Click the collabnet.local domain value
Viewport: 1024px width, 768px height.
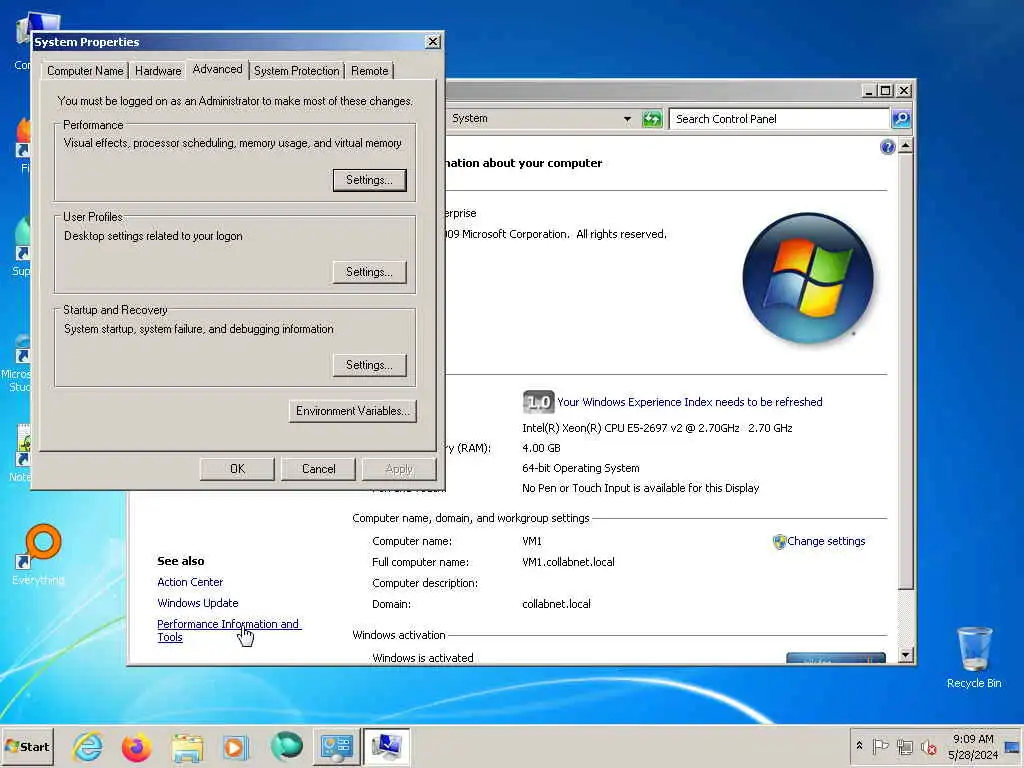(x=556, y=604)
